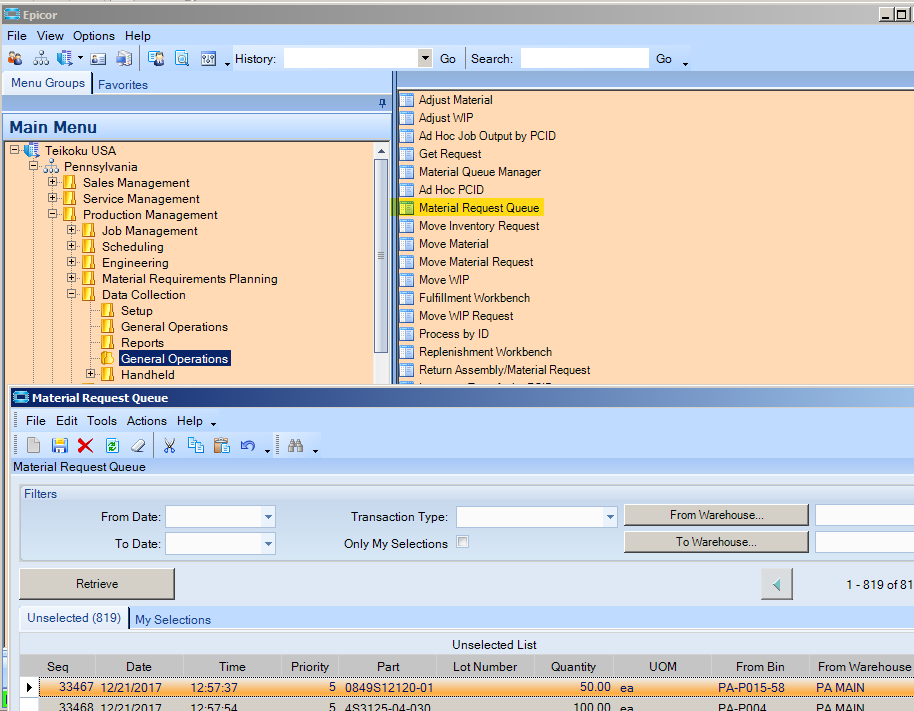Click the To Warehouse... button

716,542
